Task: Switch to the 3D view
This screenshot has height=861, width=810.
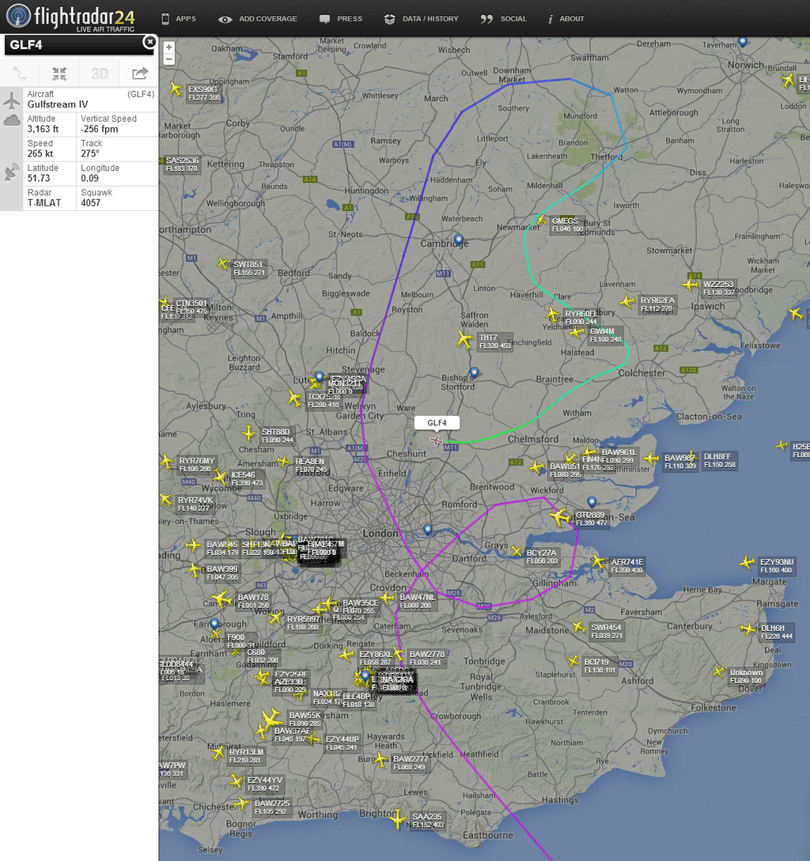Action: tap(99, 73)
